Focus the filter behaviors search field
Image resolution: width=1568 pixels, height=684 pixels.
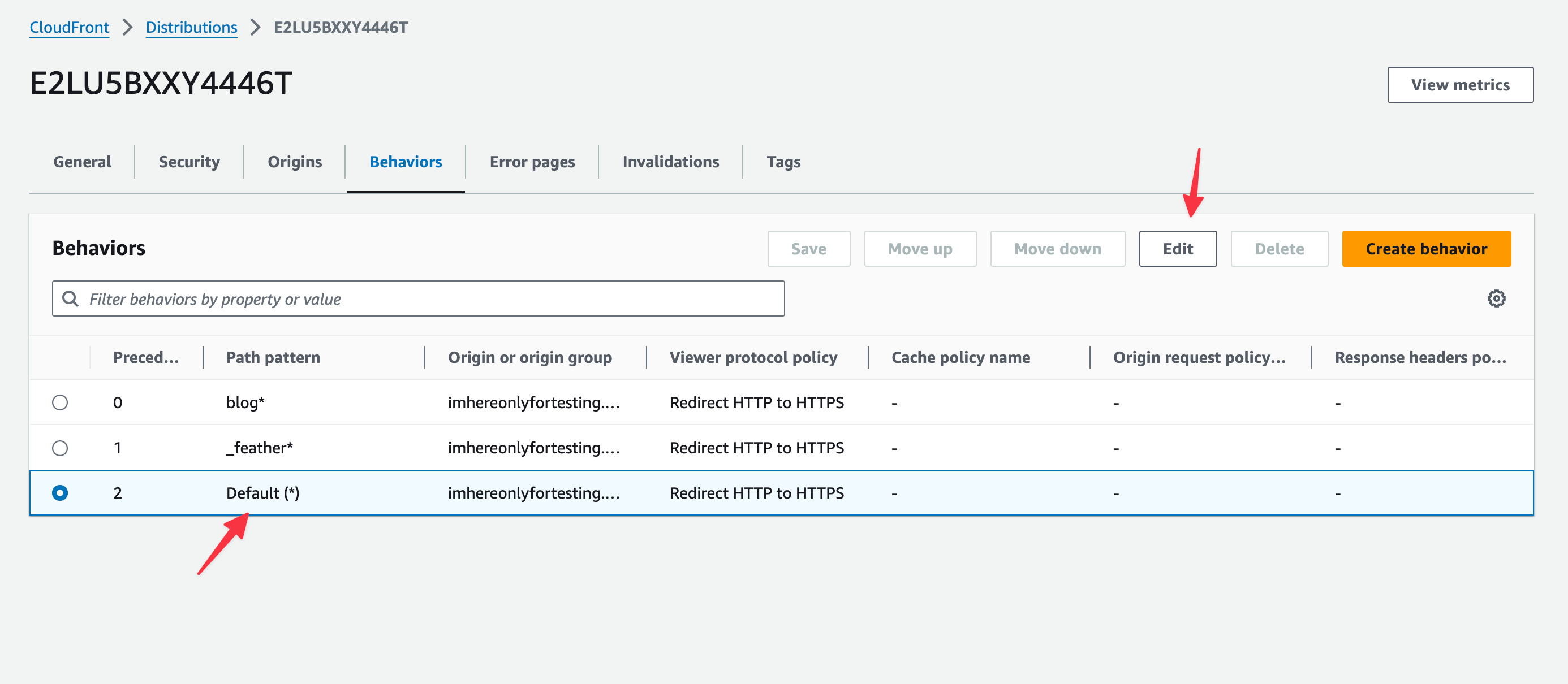coord(426,299)
